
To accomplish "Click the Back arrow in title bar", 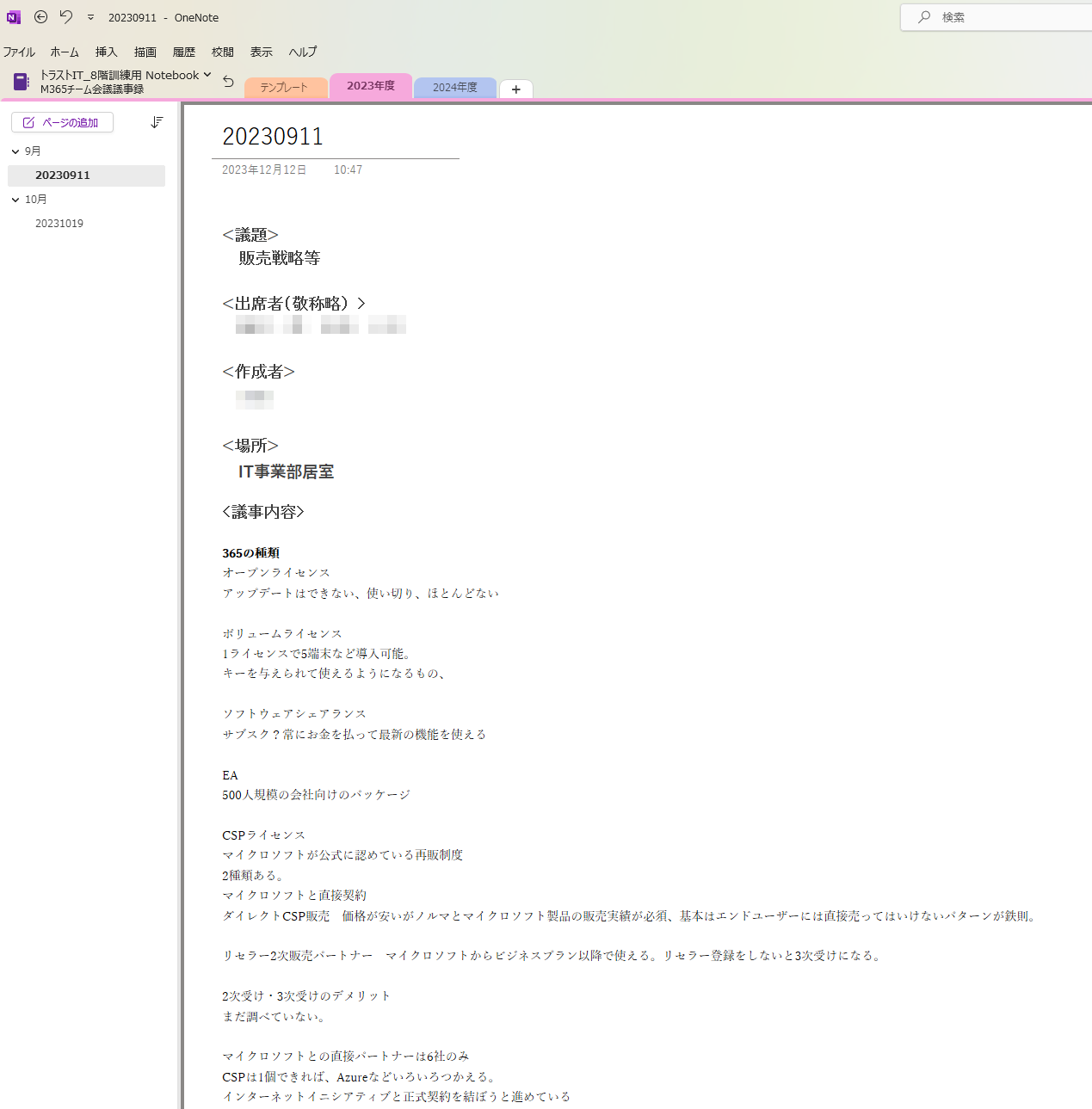I will tap(40, 17).
